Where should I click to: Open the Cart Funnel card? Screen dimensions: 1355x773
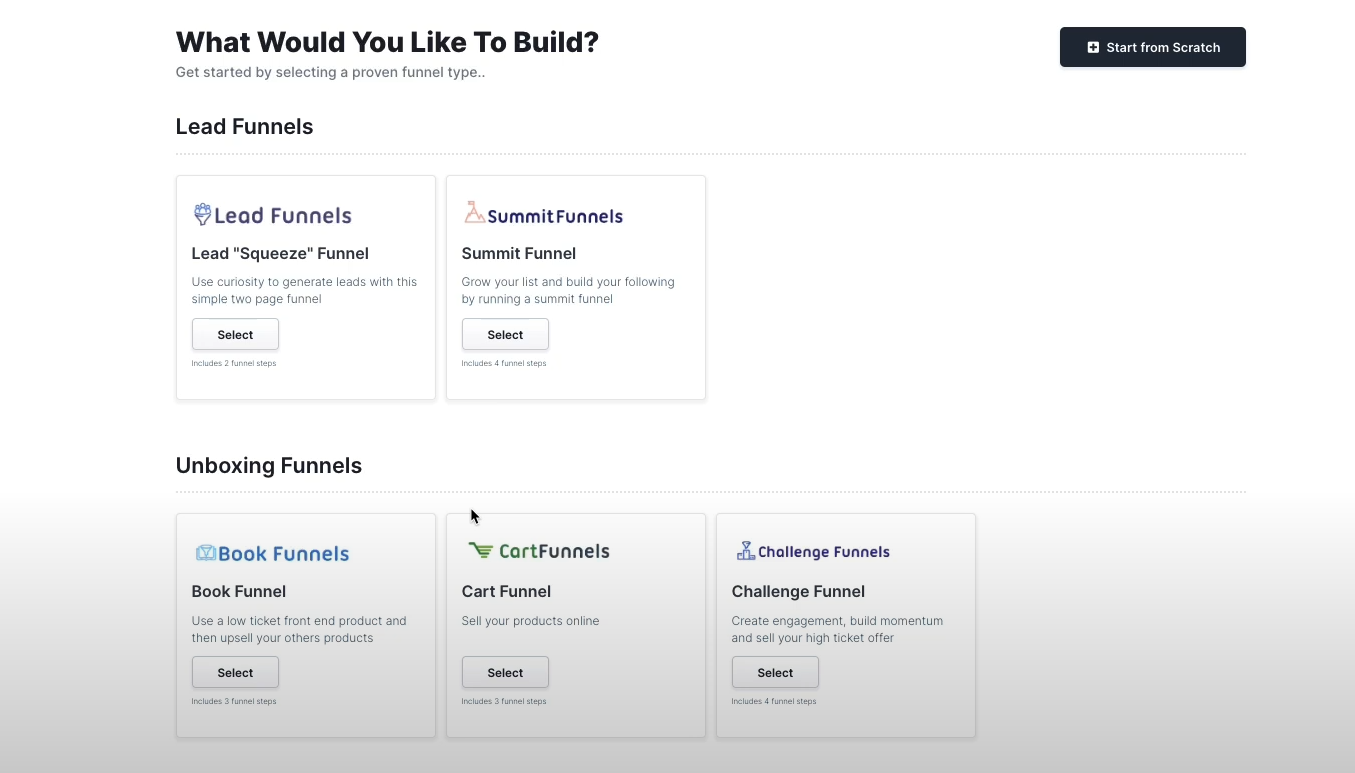[x=576, y=626]
